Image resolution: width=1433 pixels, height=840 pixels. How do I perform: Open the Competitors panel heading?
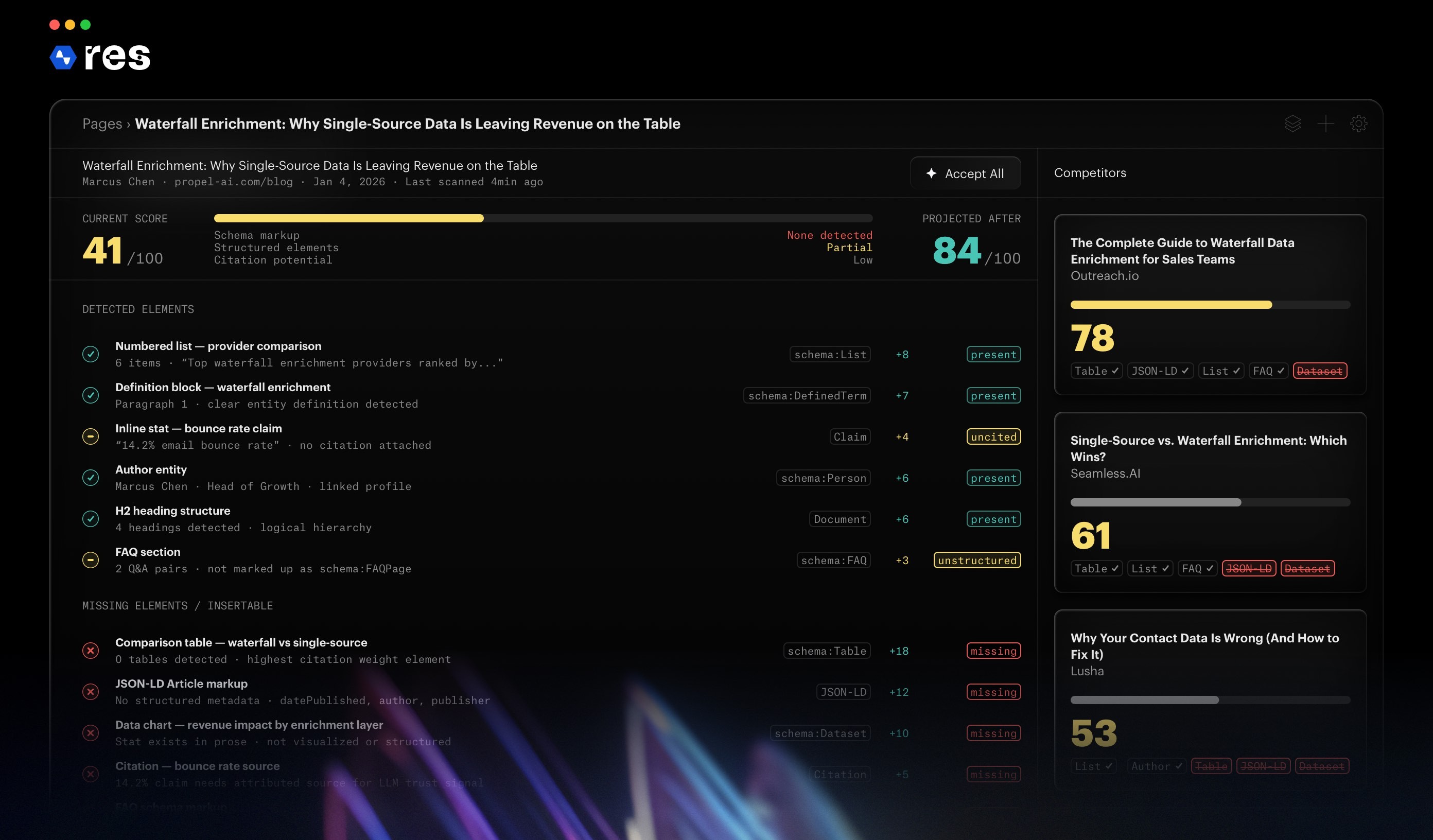click(x=1090, y=173)
